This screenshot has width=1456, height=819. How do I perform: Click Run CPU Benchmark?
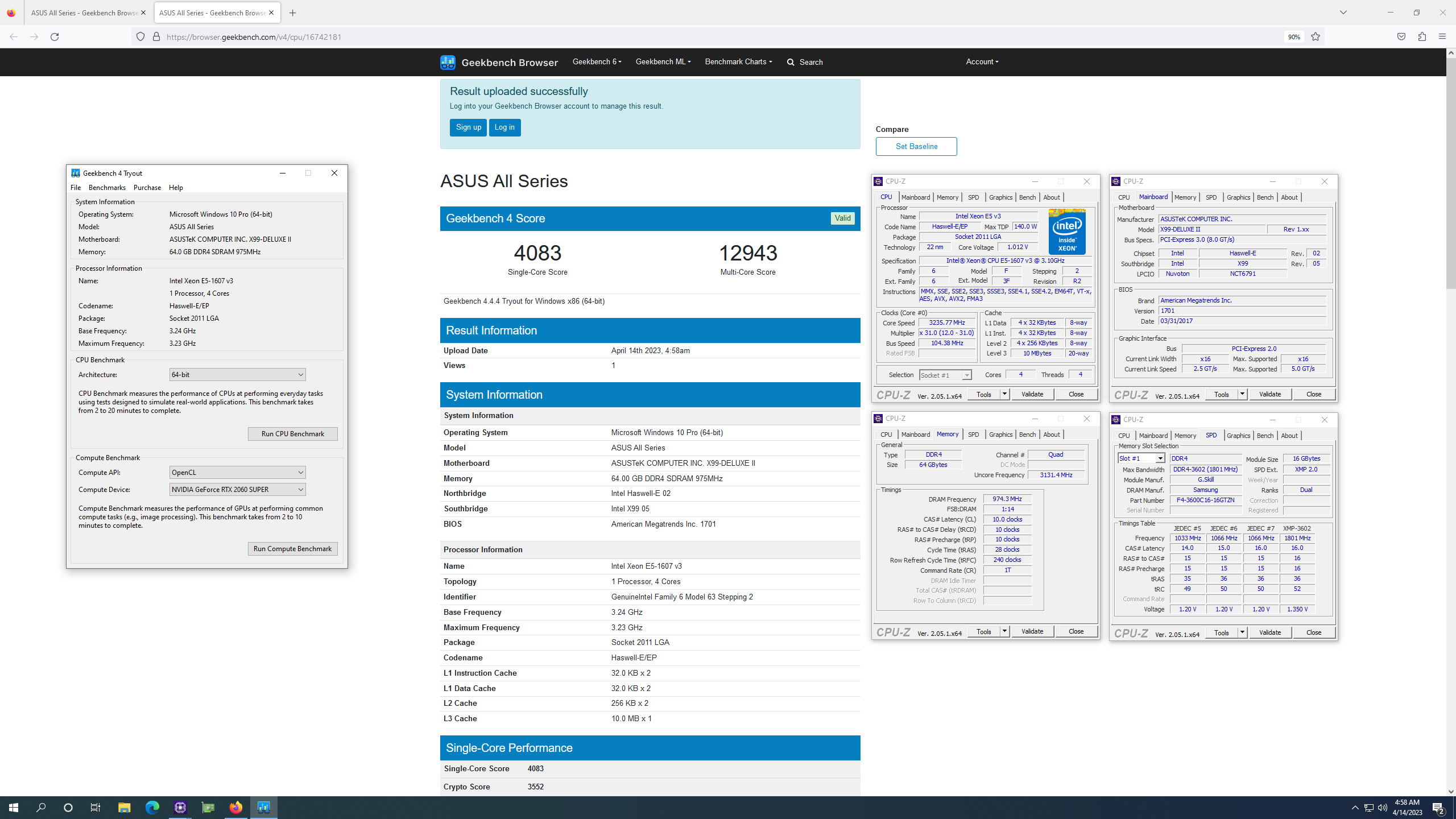[x=293, y=434]
